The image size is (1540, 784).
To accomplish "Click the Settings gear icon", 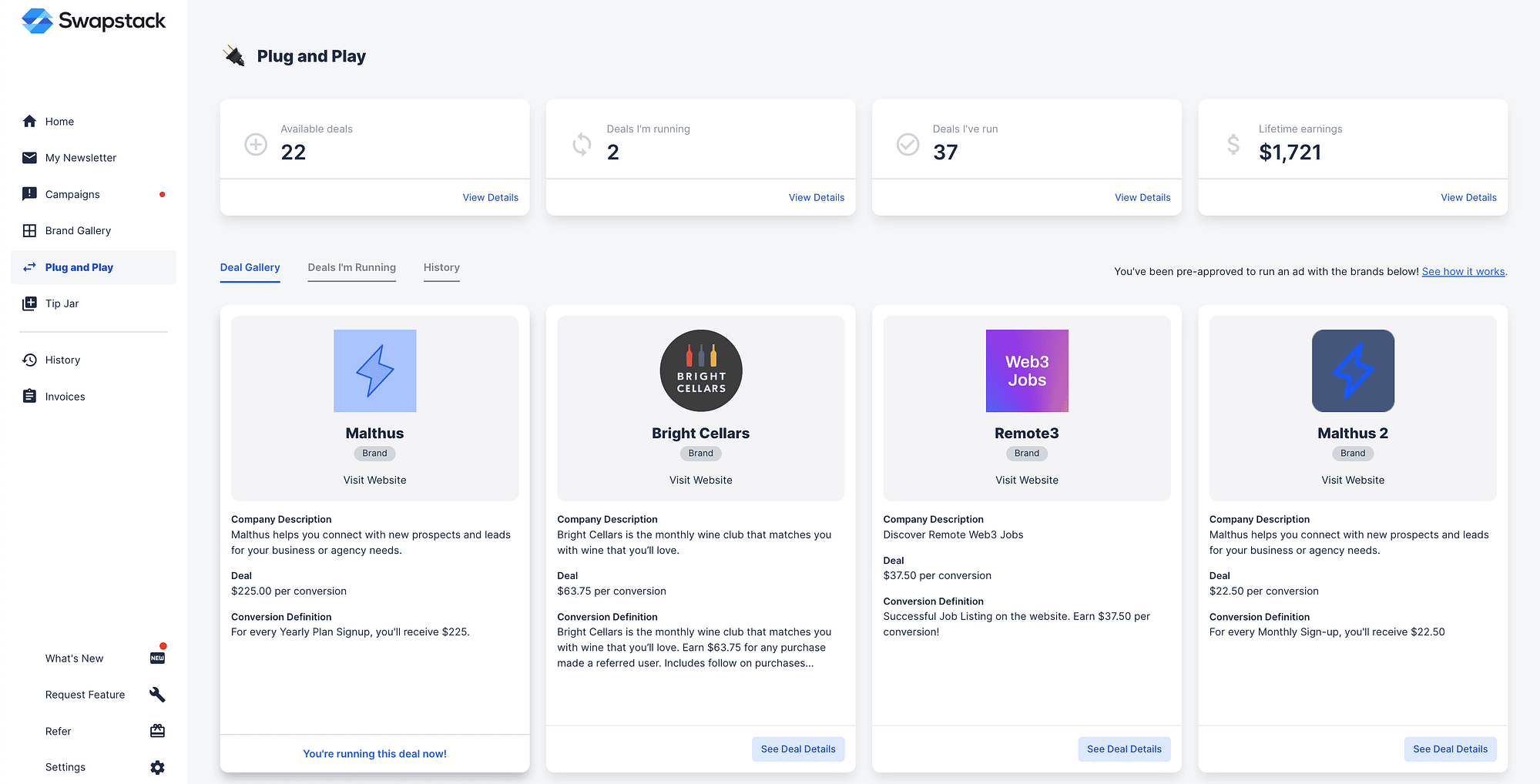I will click(157, 767).
